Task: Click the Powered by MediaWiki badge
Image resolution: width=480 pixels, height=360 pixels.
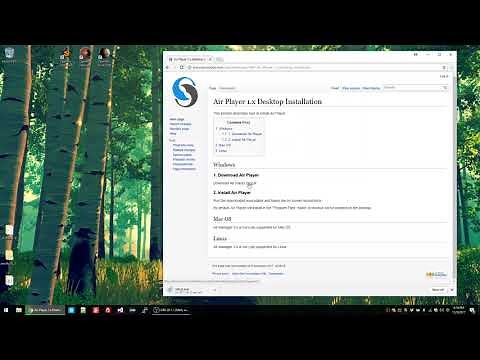Action: click(436, 275)
